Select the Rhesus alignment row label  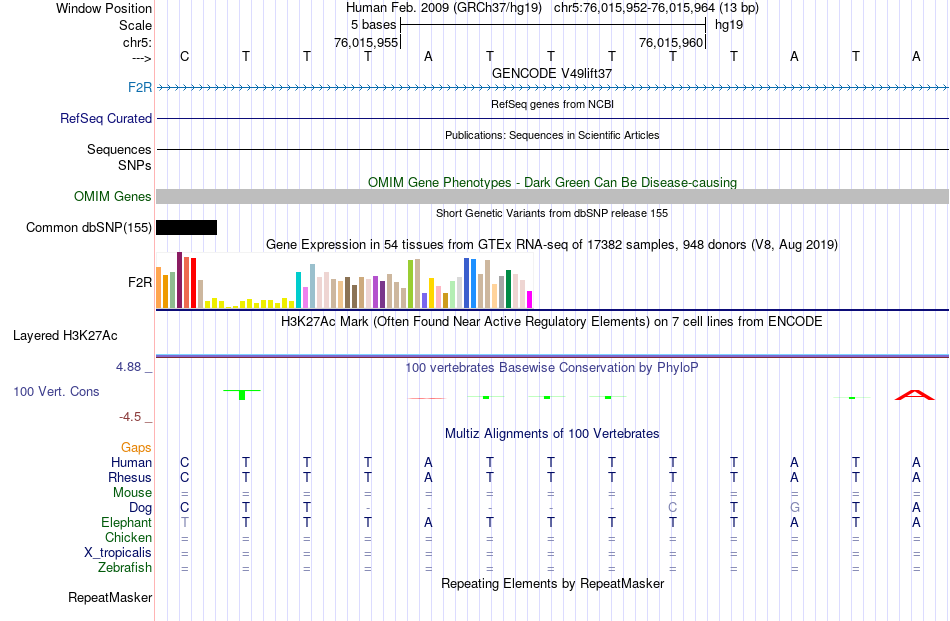click(130, 477)
